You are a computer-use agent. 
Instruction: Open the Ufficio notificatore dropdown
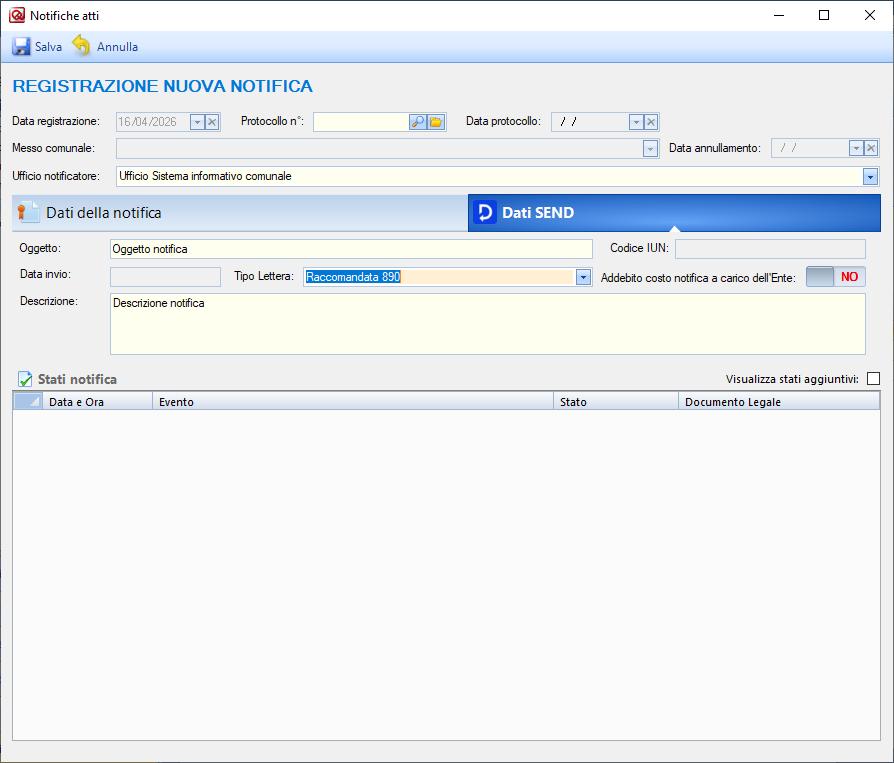tap(870, 176)
